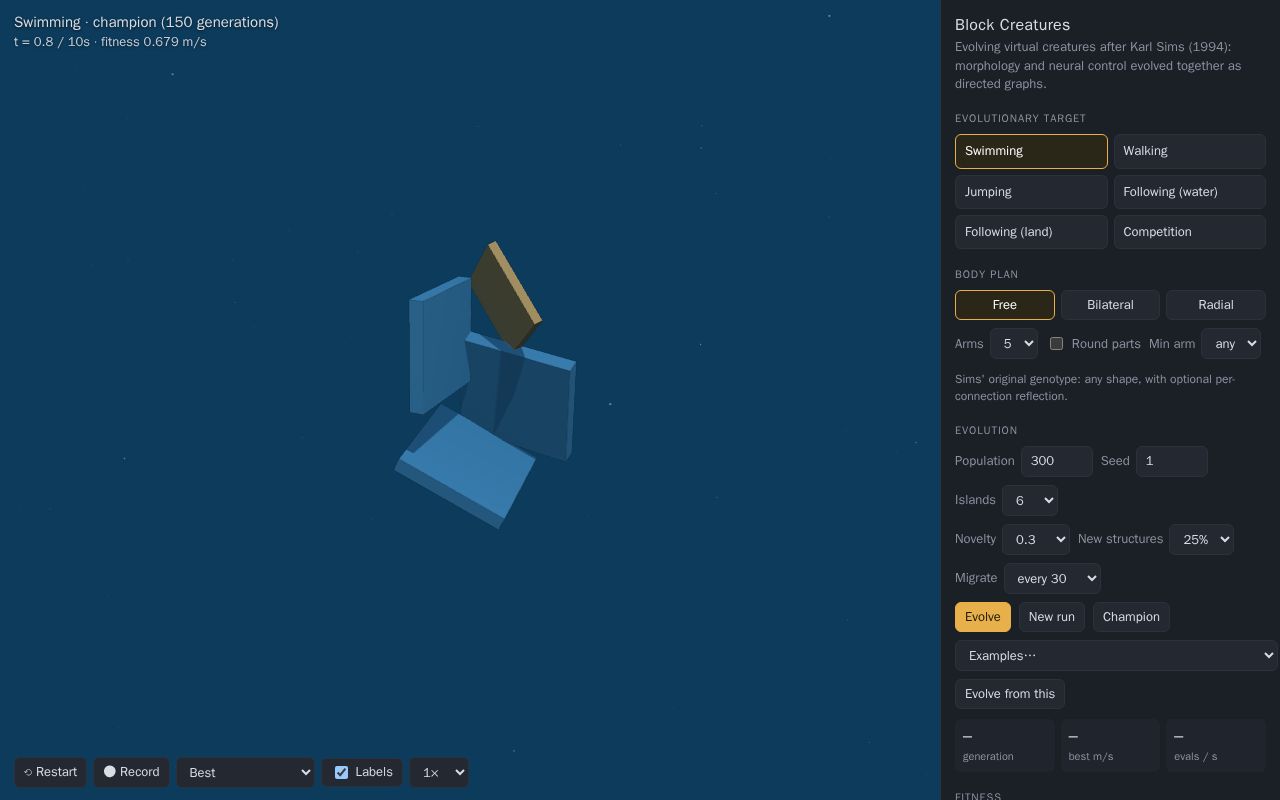Image resolution: width=1280 pixels, height=800 pixels.
Task: Restart the creature simulation
Action: point(50,772)
